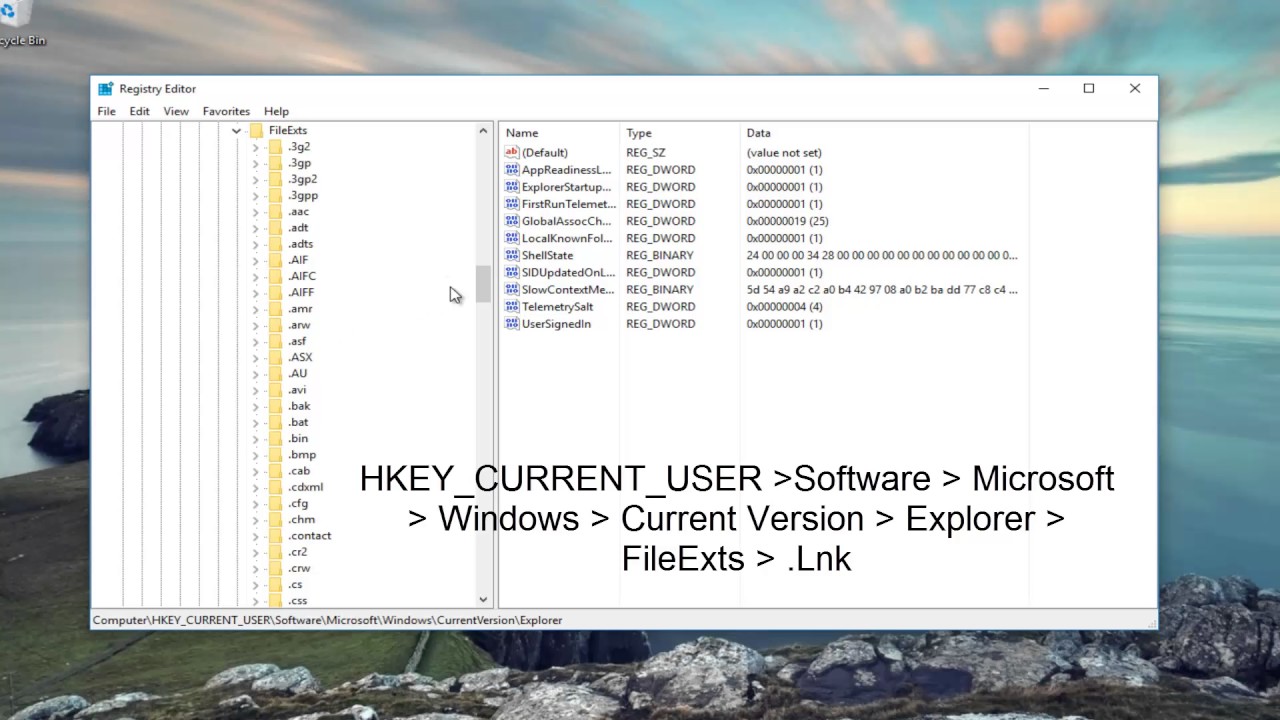The width and height of the screenshot is (1280, 720).
Task: Click the FirstRunTelemet... value icon
Action: (512, 204)
